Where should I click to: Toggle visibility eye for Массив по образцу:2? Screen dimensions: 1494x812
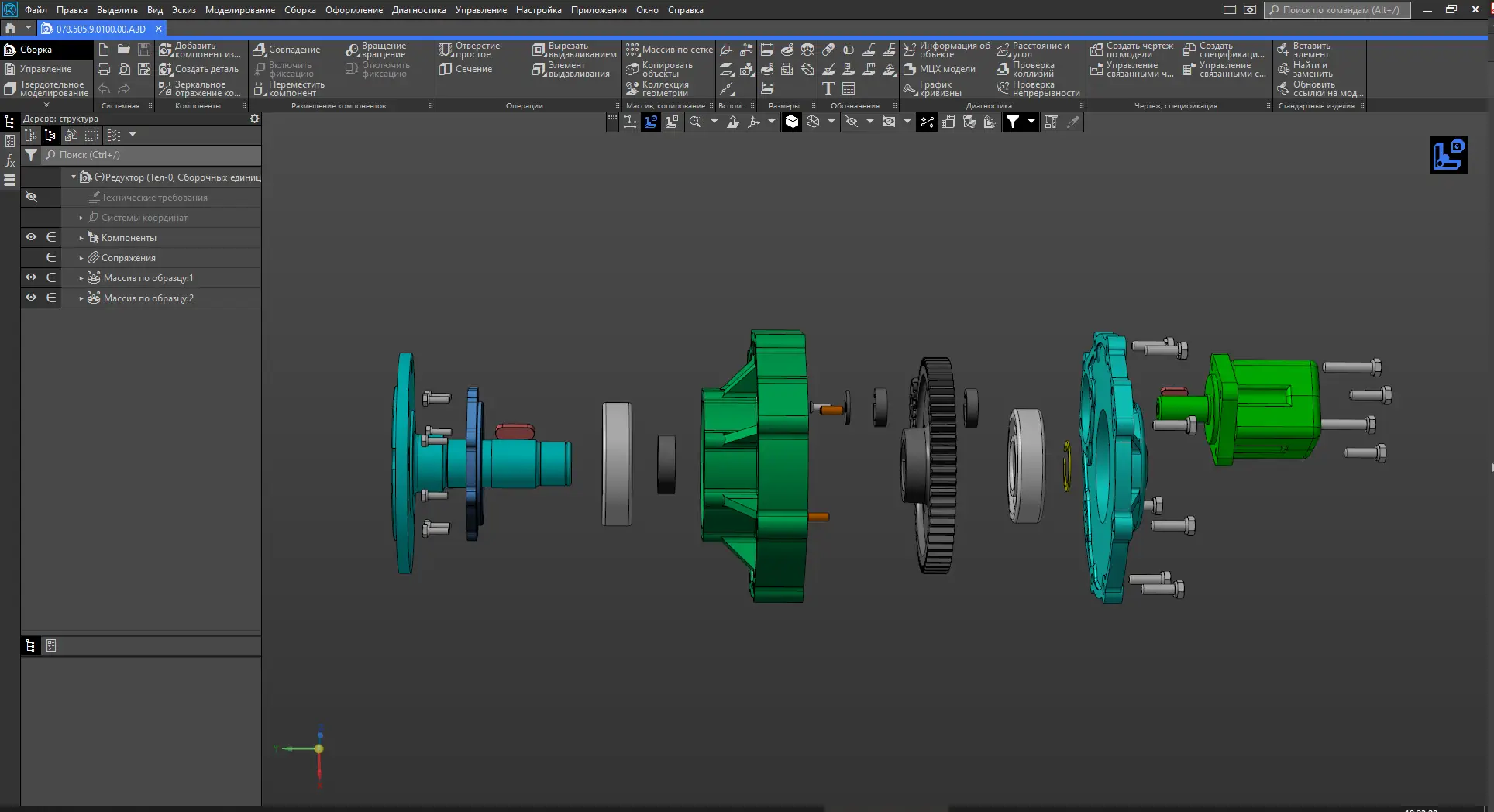point(31,298)
